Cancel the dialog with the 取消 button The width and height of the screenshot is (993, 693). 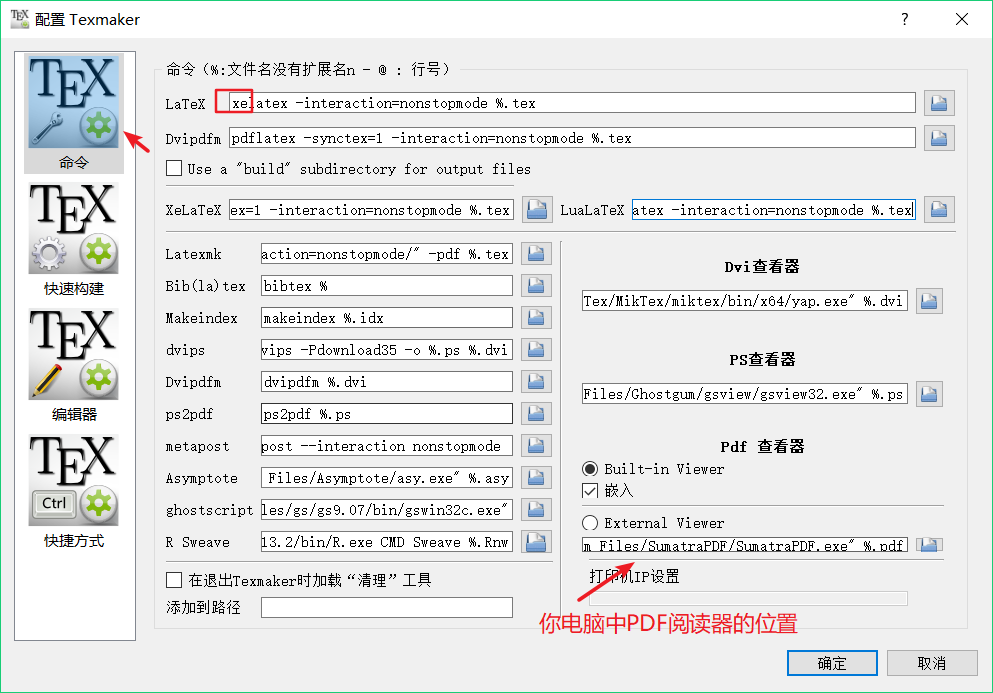click(932, 663)
